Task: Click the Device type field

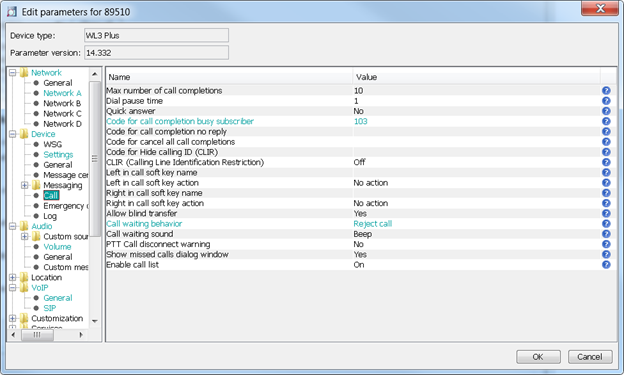Action: (156, 35)
